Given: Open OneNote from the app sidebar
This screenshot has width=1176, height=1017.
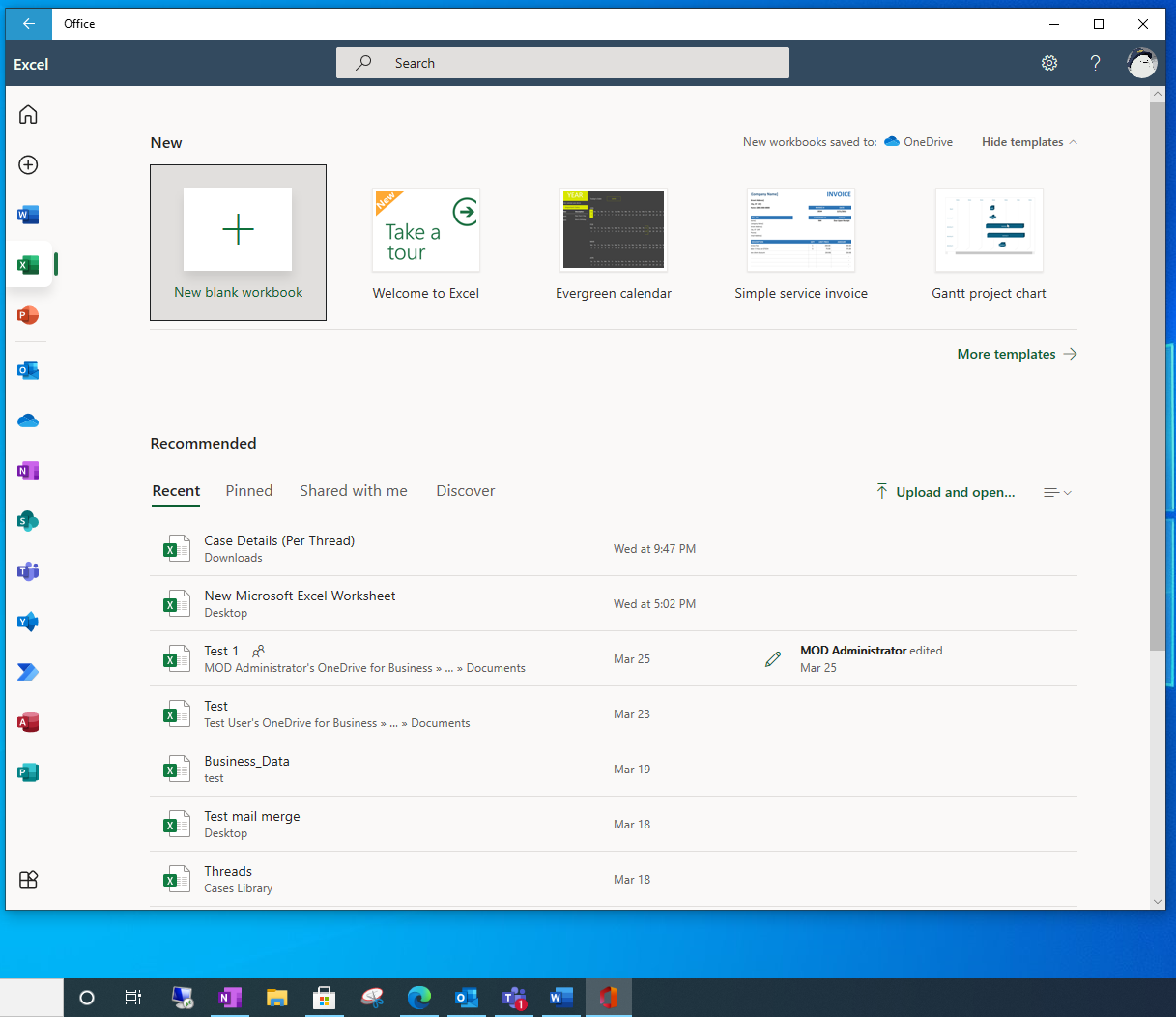Looking at the screenshot, I should [x=28, y=470].
